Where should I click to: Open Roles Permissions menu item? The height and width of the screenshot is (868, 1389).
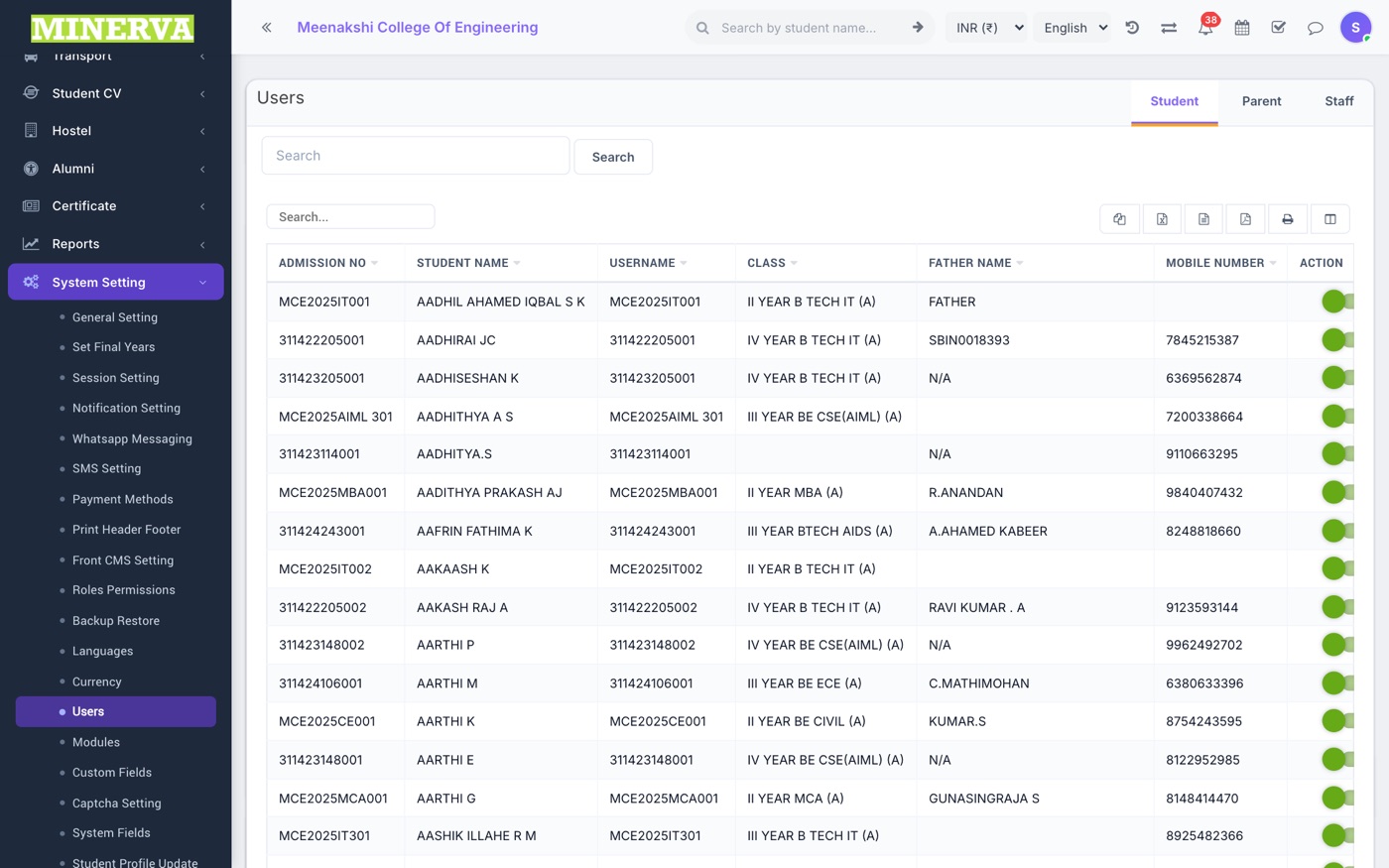pos(124,590)
